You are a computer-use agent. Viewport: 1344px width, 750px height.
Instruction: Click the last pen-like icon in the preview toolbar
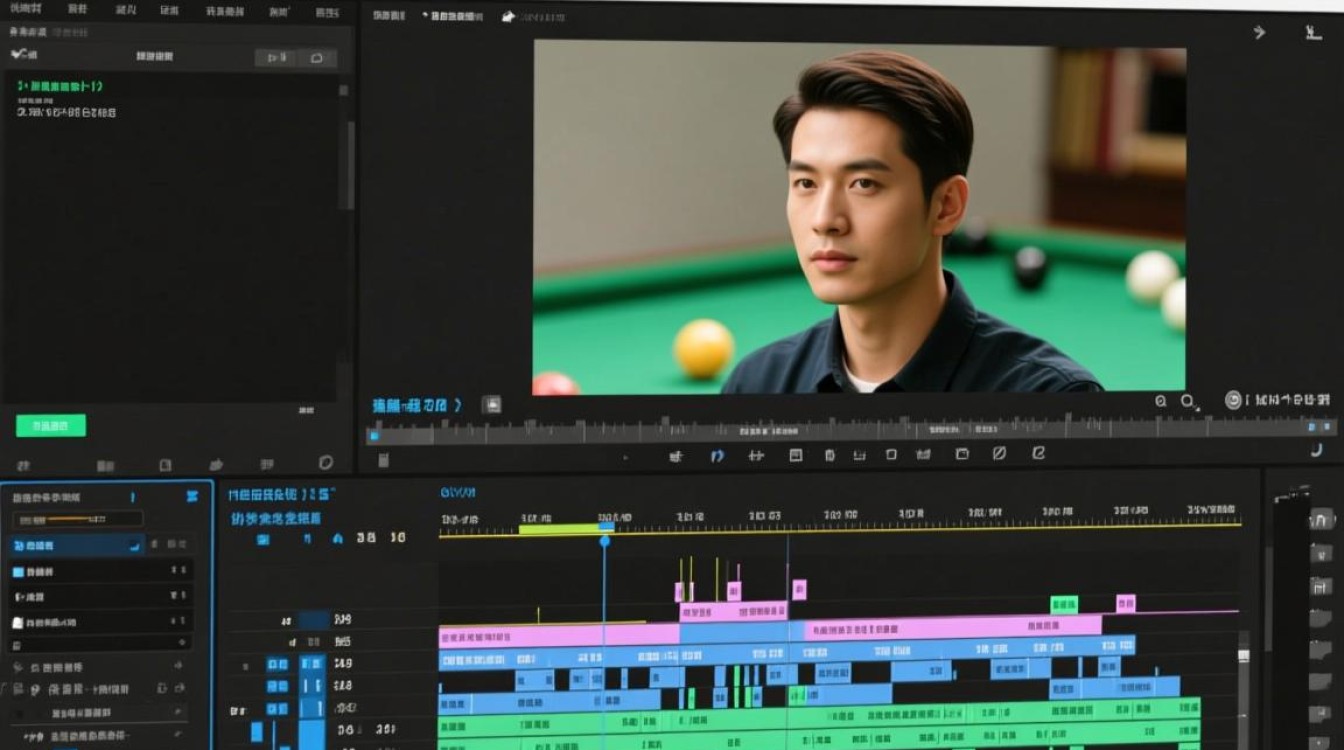[x=1038, y=453]
